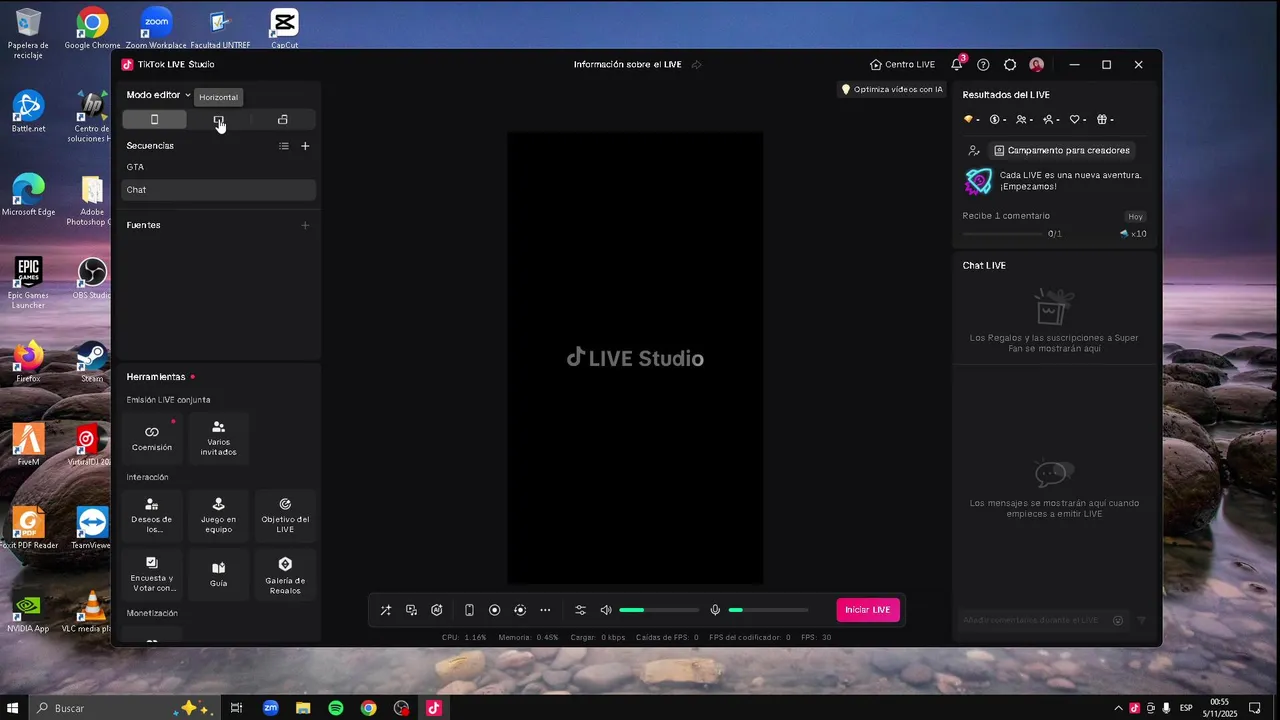Adjust the microphone volume slider
1280x720 pixels.
[x=768, y=610]
